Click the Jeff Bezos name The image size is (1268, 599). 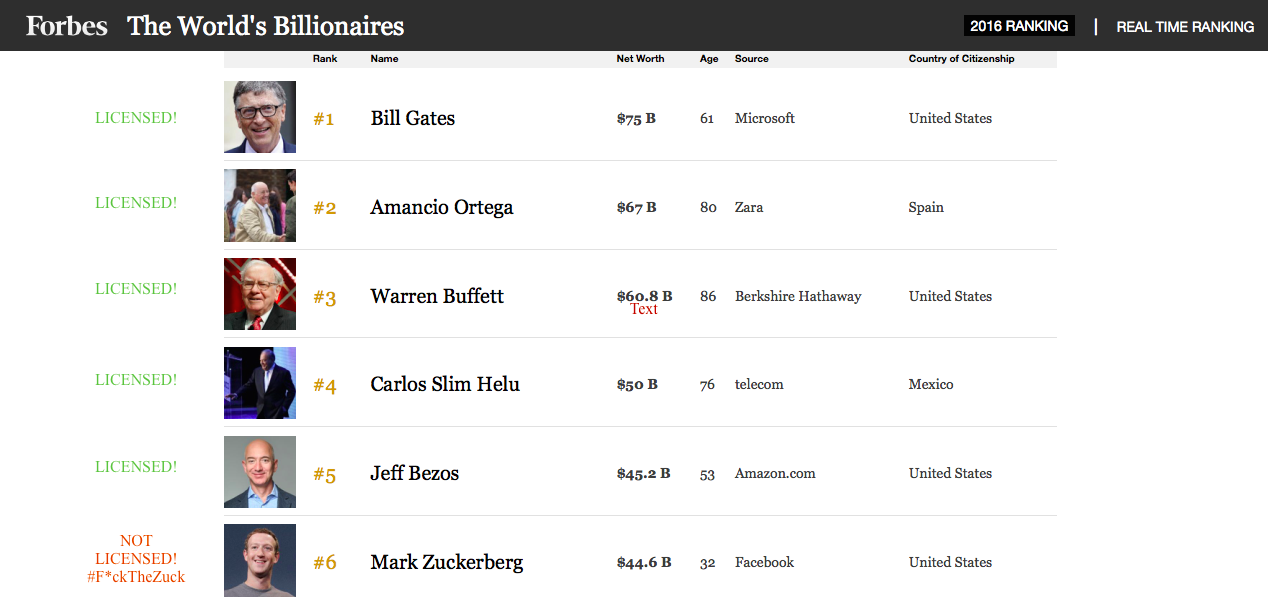pos(414,473)
